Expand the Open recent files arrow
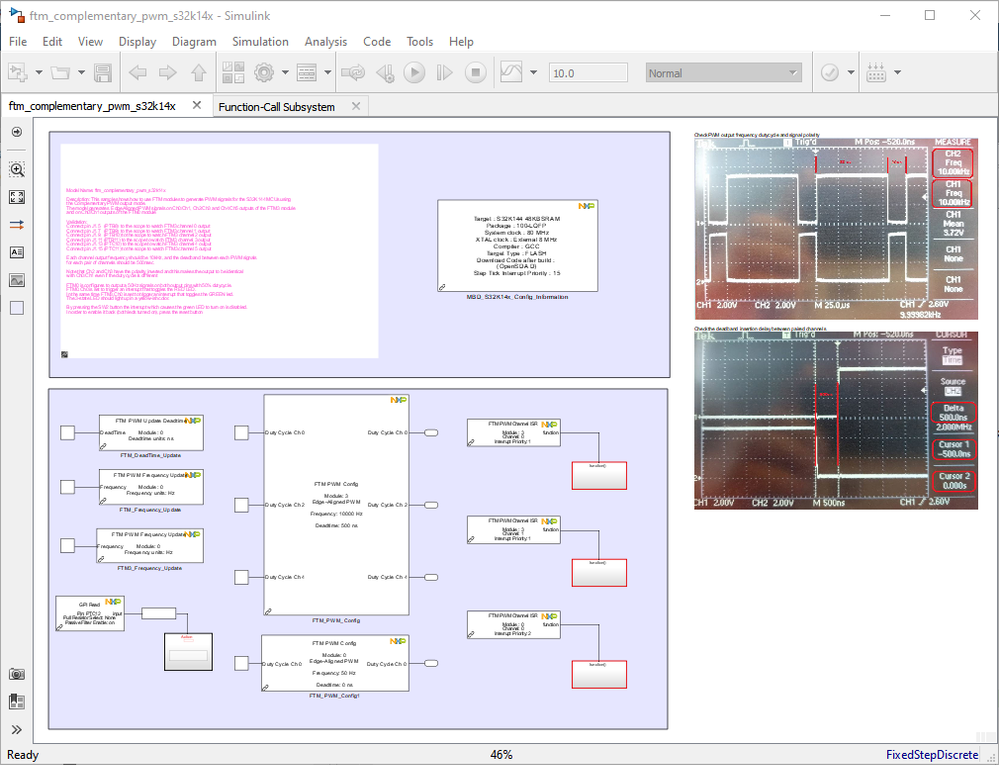The width and height of the screenshot is (999, 765). pos(81,73)
